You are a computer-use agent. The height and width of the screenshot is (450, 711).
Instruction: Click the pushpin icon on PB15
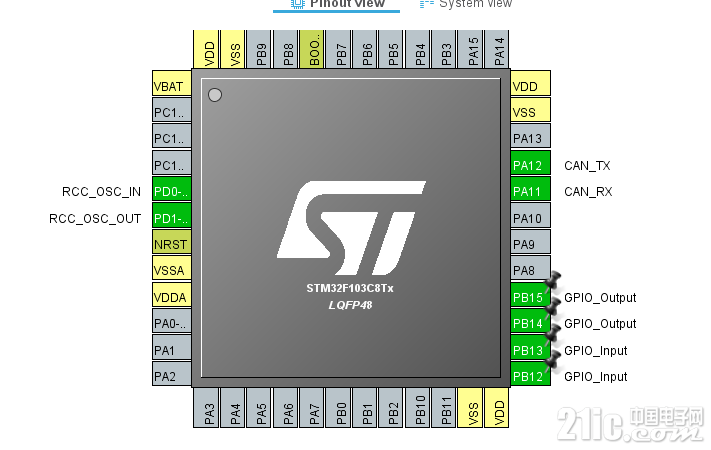tap(553, 281)
